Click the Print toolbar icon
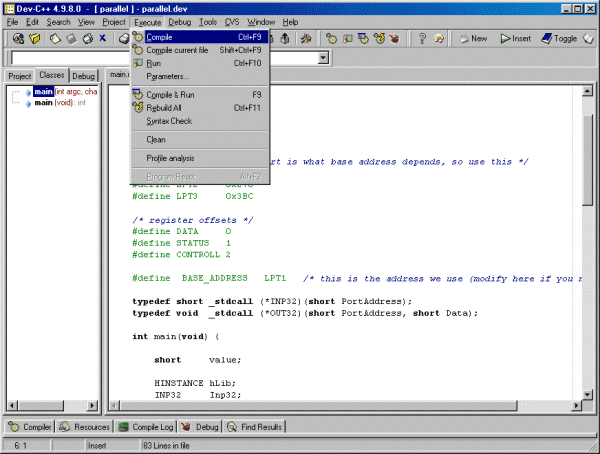This screenshot has height=454, width=600. (x=124, y=38)
